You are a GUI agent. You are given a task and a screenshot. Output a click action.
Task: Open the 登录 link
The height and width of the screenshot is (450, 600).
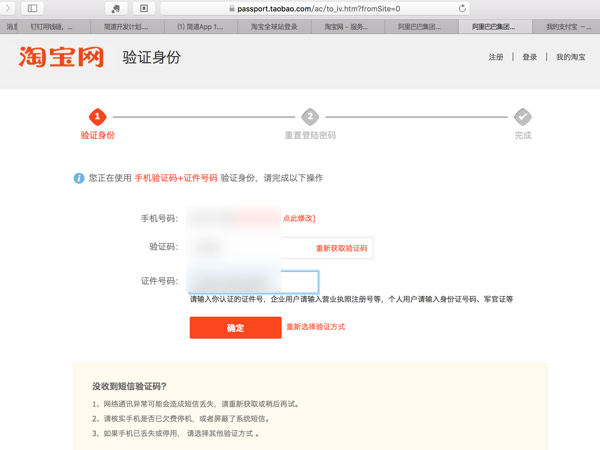(530, 57)
